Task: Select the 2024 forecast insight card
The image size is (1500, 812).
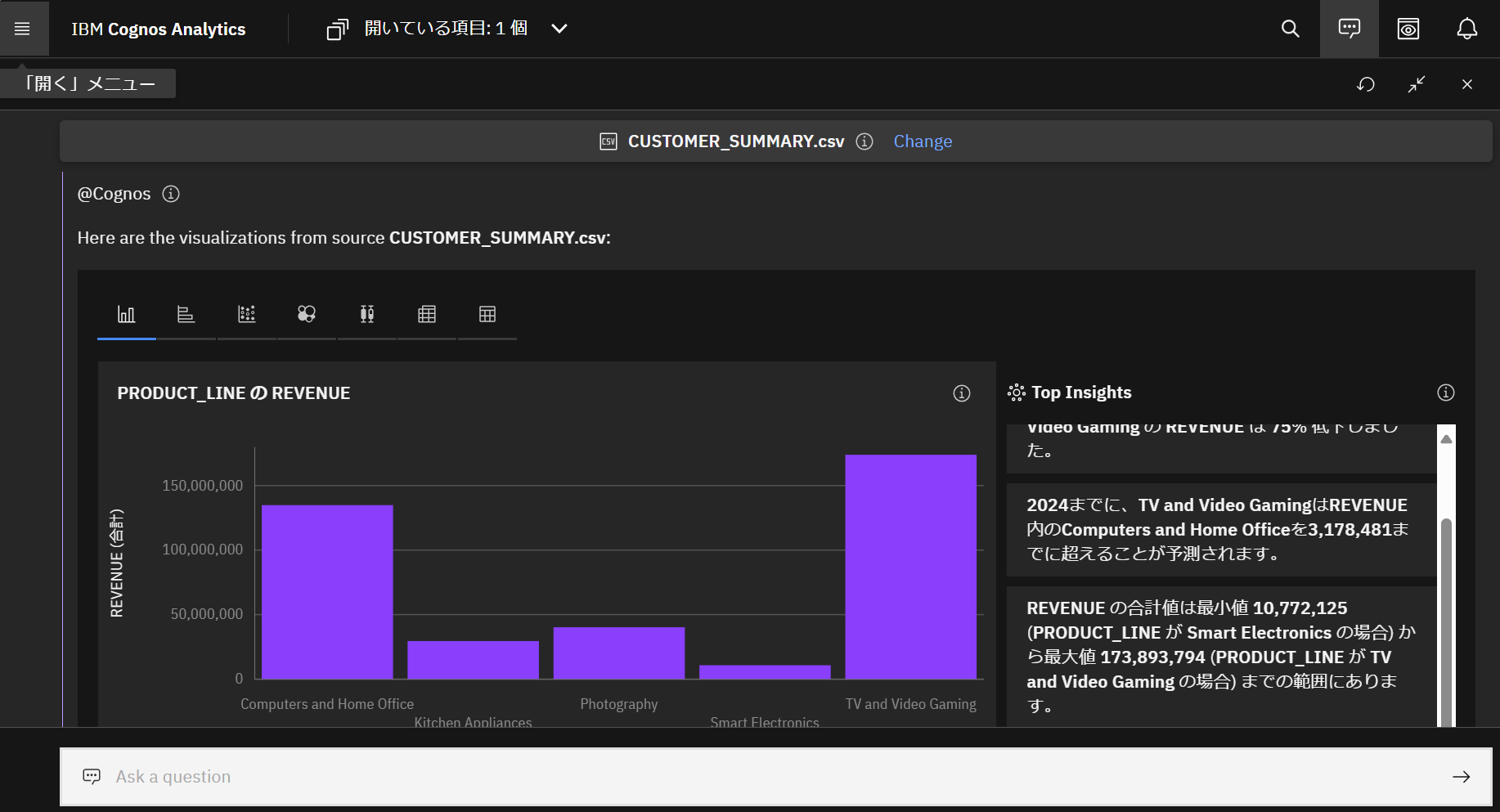Action: [x=1221, y=530]
